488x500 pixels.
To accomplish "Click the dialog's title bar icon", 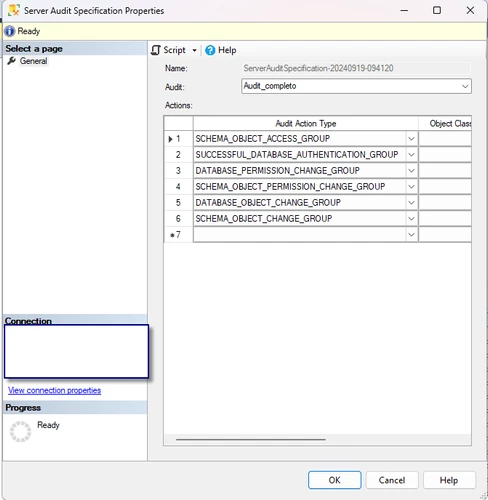I will pos(14,10).
